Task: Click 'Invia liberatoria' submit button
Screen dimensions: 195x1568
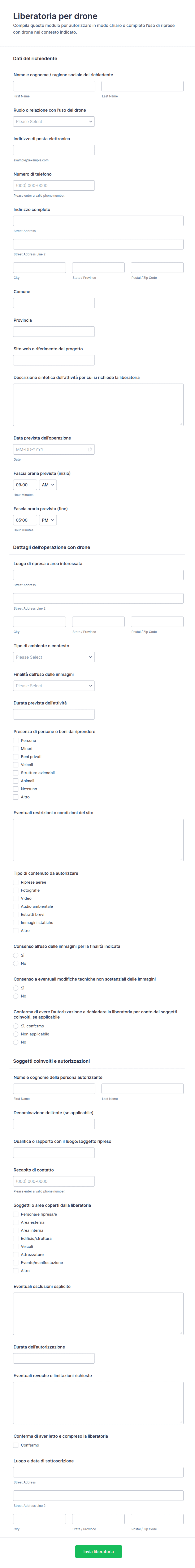Action: coord(98,1551)
